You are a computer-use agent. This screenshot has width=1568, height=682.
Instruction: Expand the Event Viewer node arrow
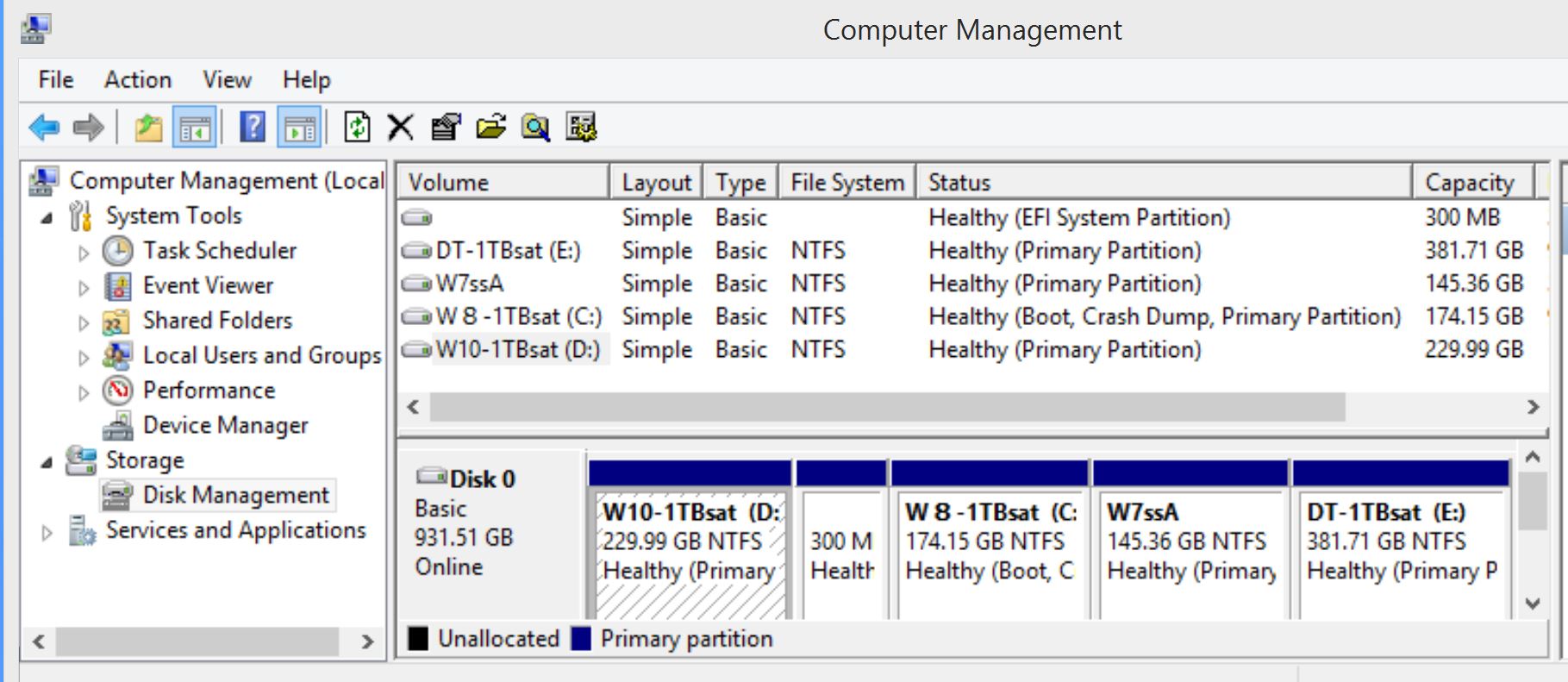click(x=84, y=288)
